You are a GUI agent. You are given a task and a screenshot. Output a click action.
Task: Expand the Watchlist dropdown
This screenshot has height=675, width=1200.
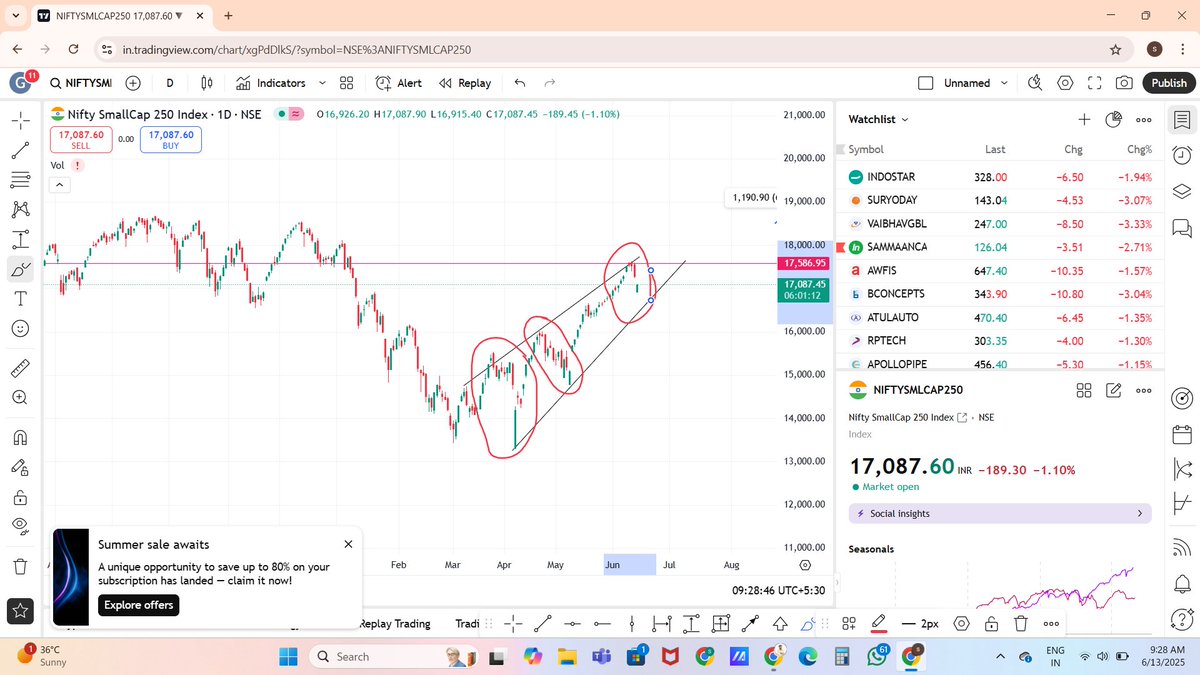[877, 119]
